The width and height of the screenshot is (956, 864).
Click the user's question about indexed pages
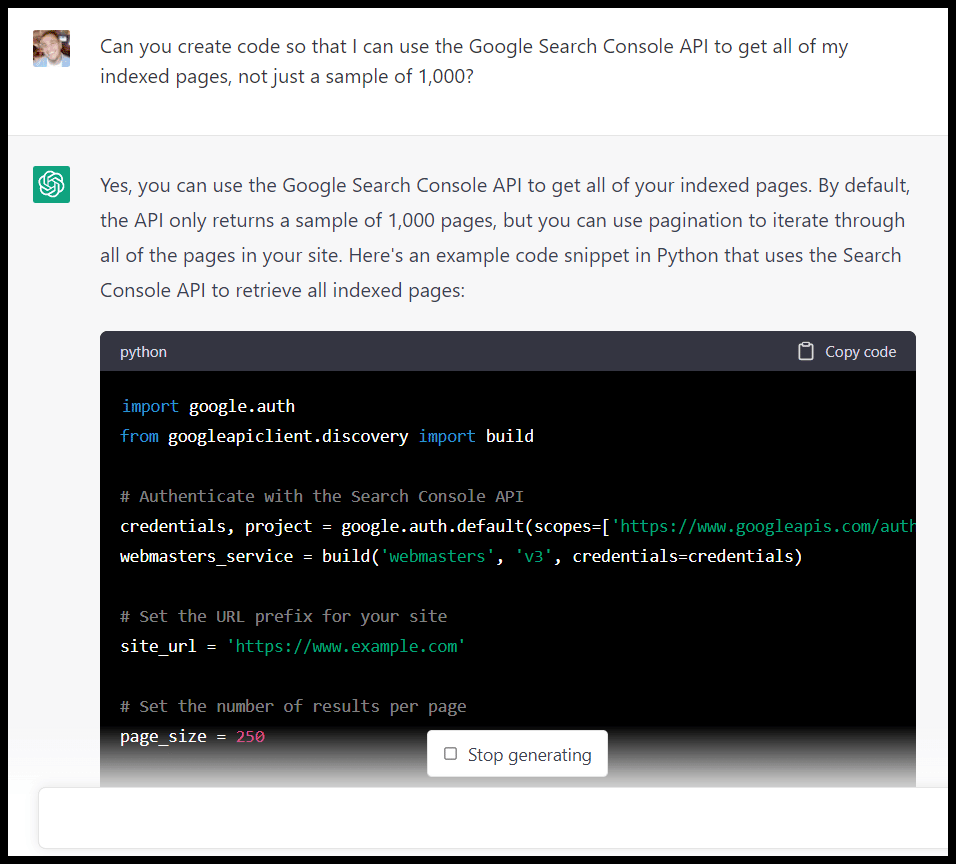(x=474, y=61)
